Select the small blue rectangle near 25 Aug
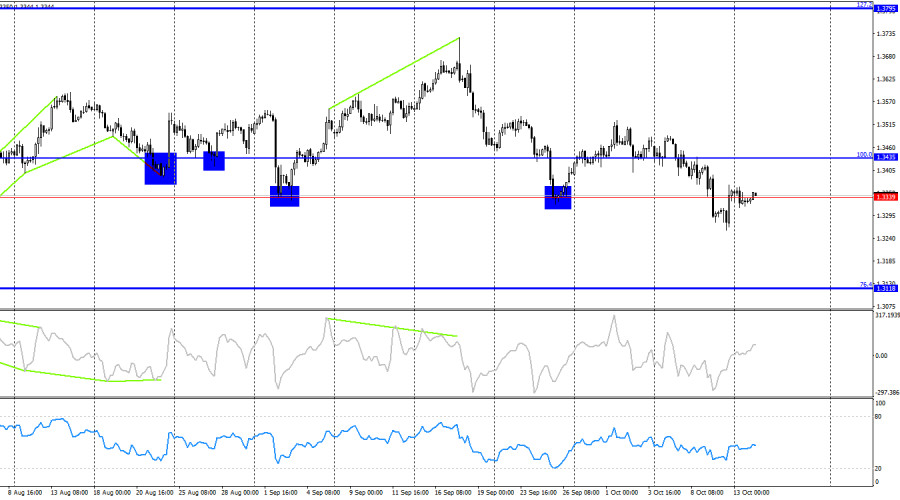900x500 pixels. [214, 161]
